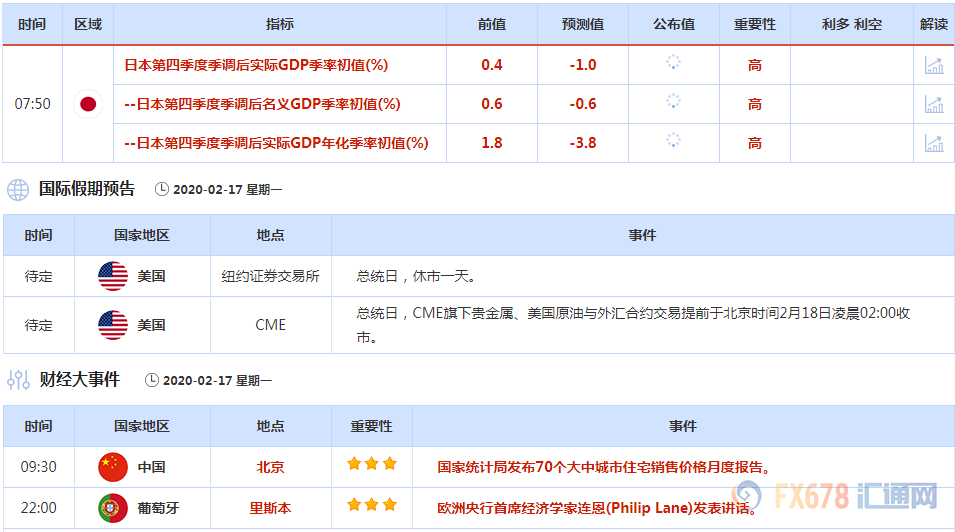Open chart icon for Japan real GDP quarterly row

pos(934,65)
